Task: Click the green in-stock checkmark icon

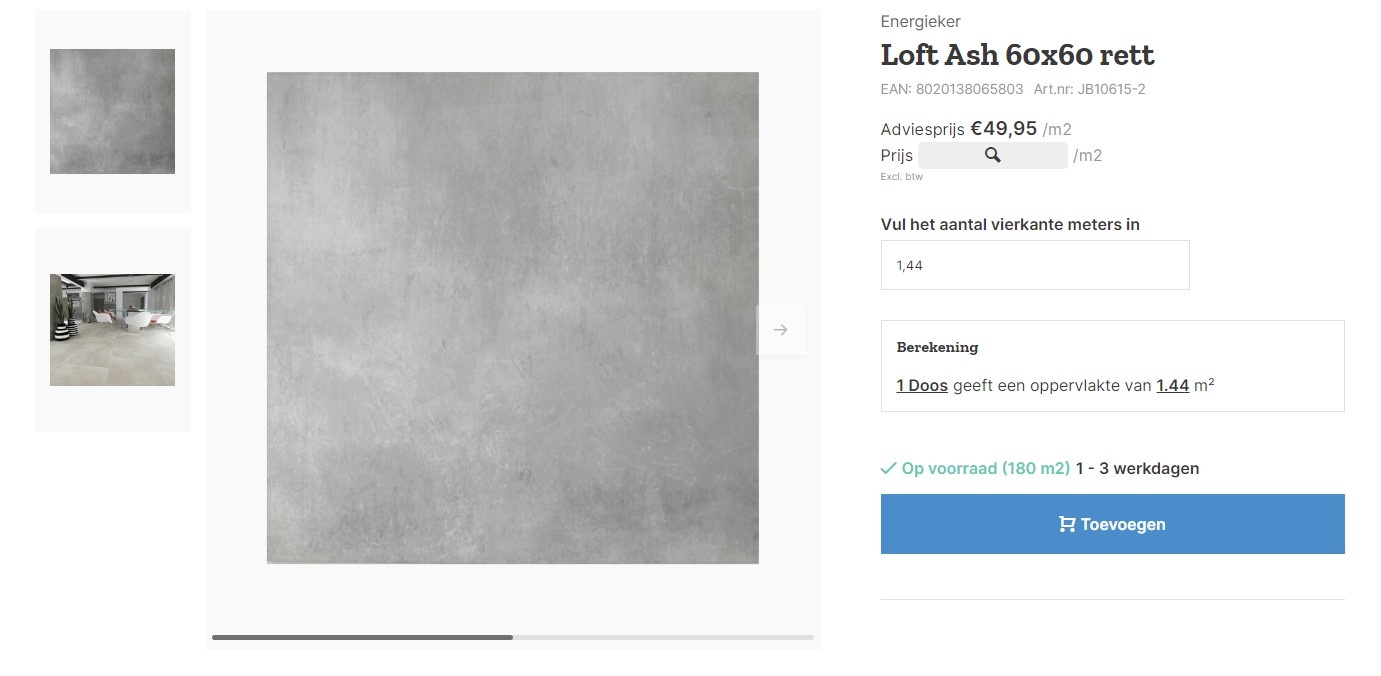Action: pos(888,468)
